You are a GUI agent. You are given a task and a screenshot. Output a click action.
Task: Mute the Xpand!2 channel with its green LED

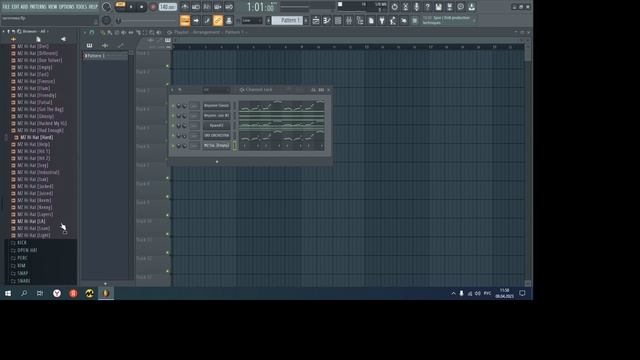[x=173, y=126]
